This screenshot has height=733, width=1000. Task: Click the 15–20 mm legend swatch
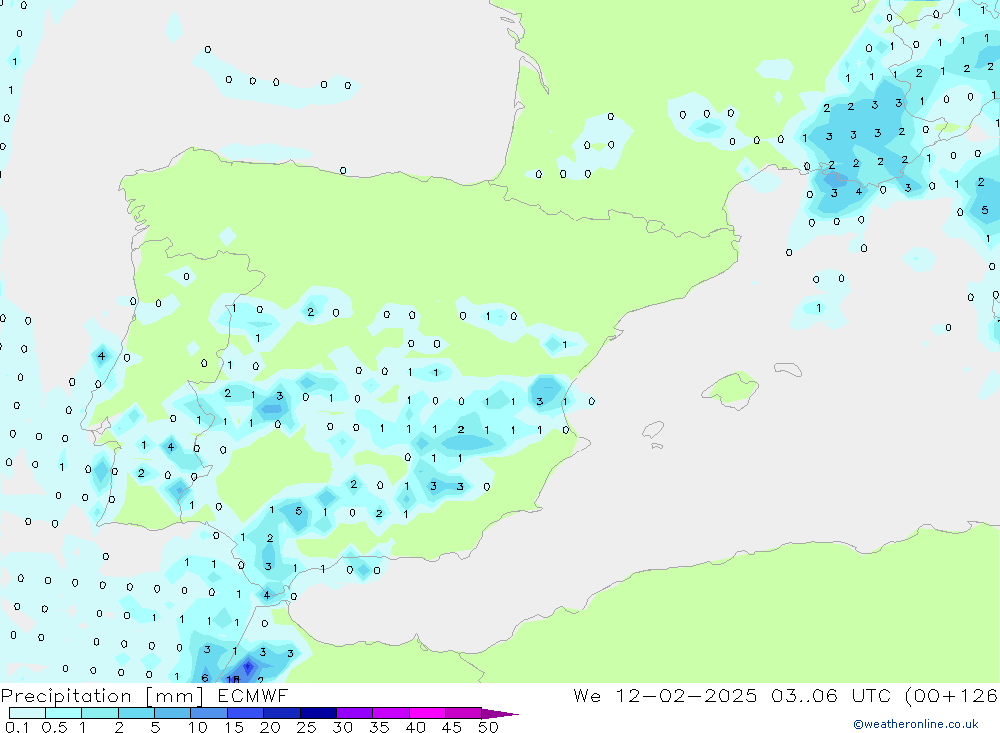246,713
